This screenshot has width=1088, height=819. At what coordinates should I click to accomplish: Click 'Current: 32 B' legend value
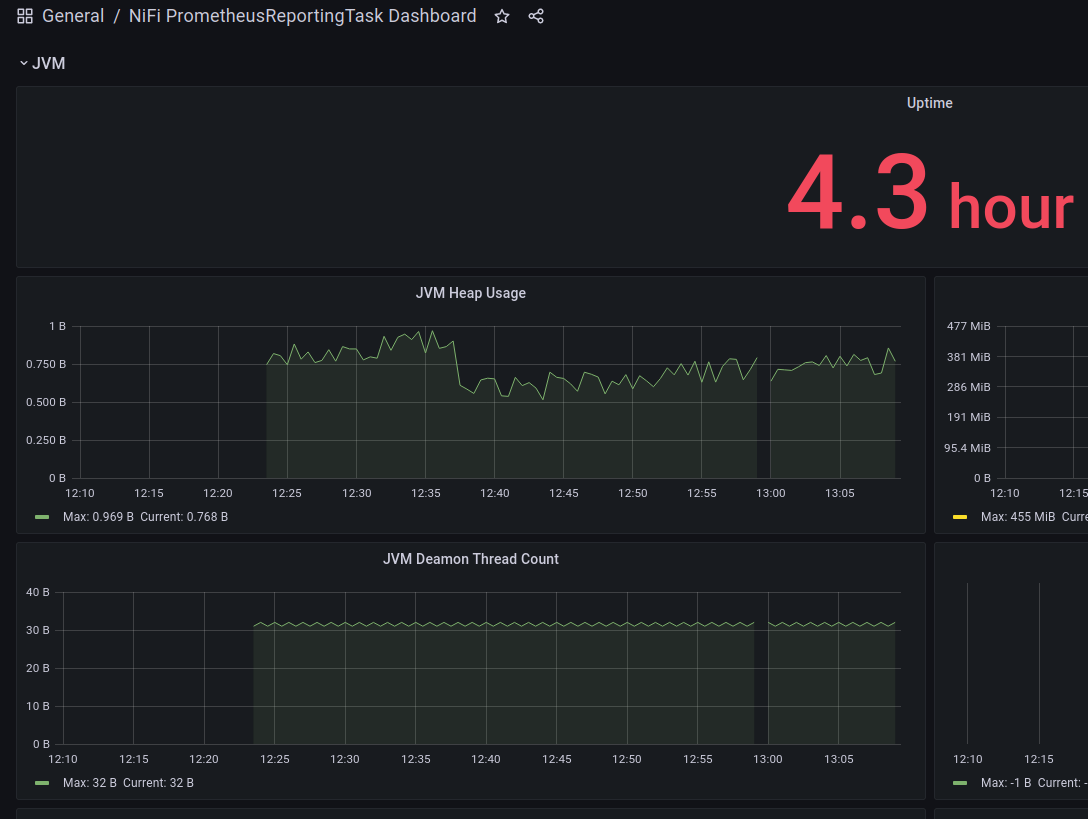(x=158, y=783)
